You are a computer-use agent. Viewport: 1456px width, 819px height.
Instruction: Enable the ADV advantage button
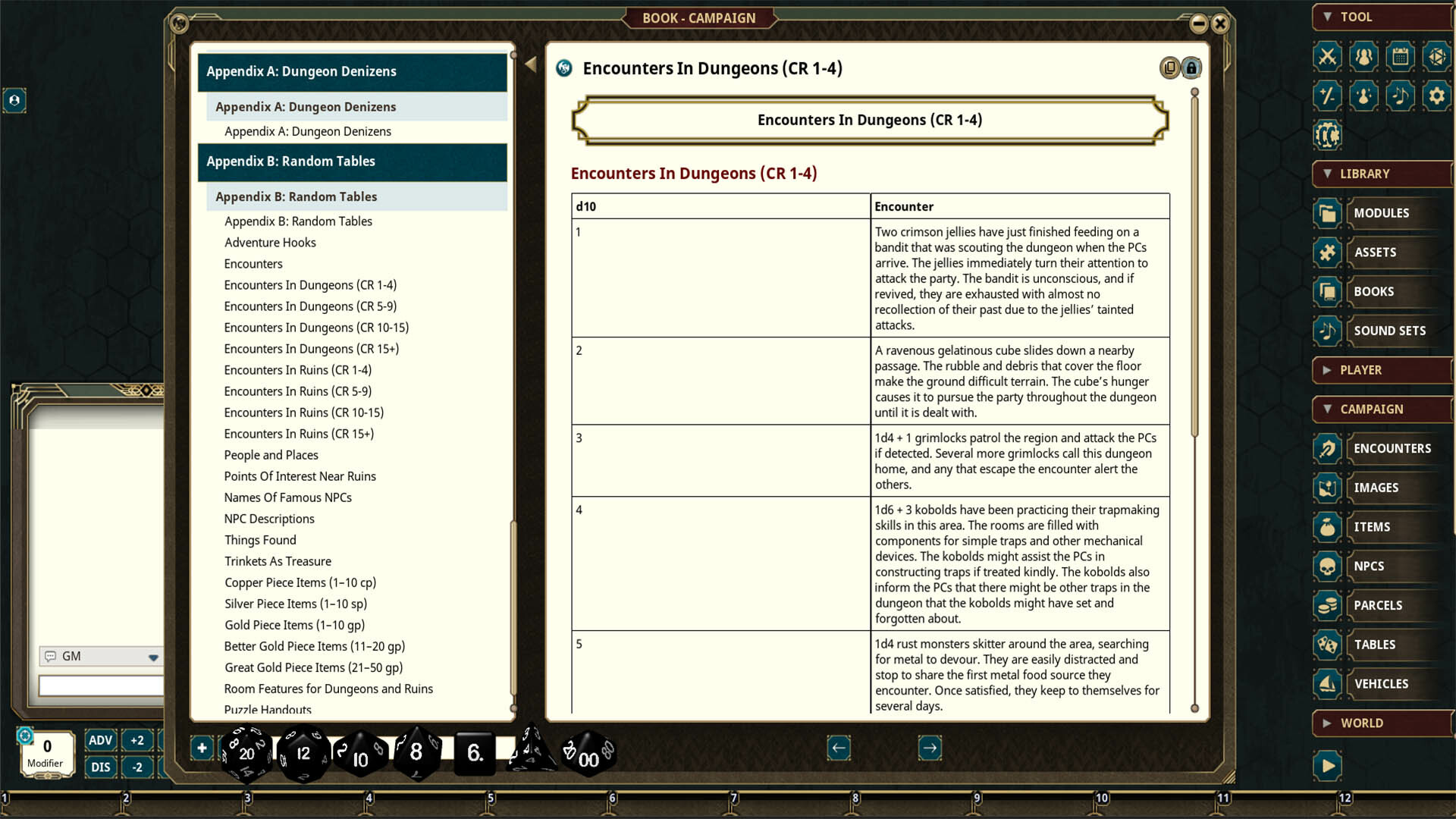click(100, 740)
